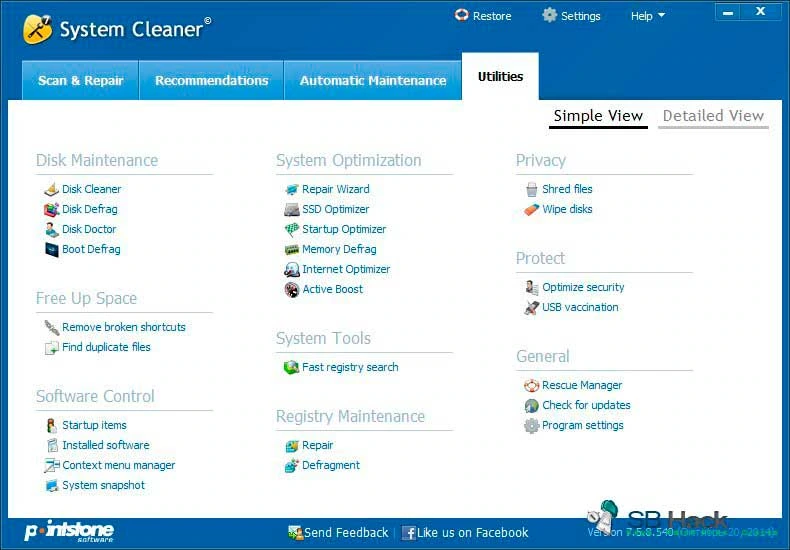
Task: Click the Fast registry search icon
Action: [291, 368]
